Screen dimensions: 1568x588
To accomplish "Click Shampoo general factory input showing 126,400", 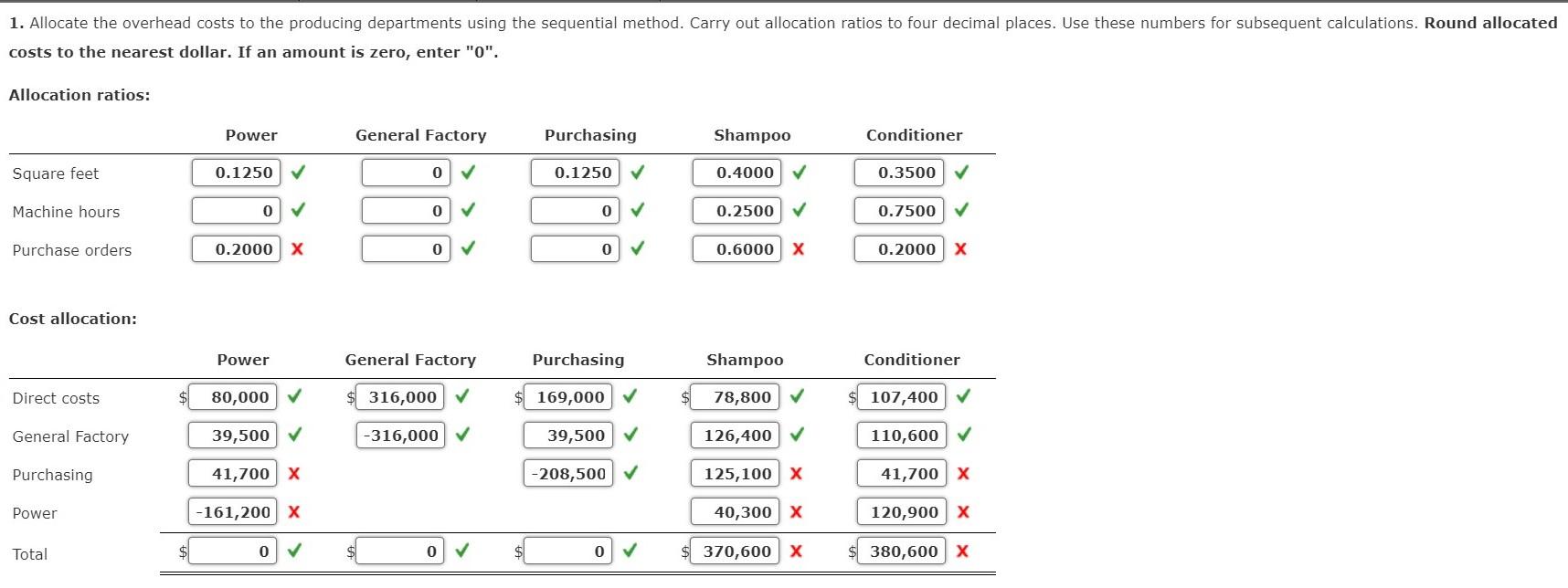I will (x=734, y=435).
